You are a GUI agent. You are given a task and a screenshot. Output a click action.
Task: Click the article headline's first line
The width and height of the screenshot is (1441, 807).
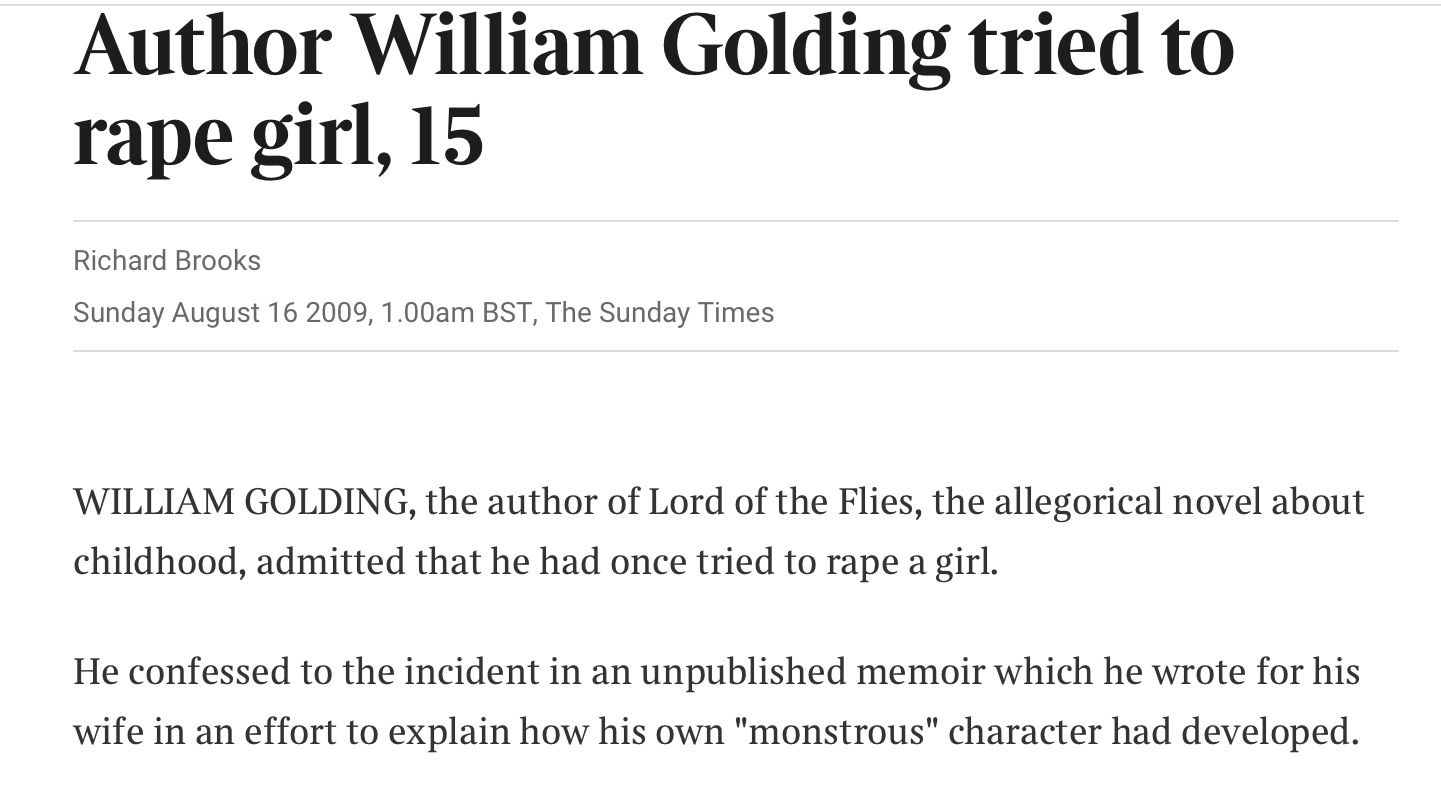point(654,47)
